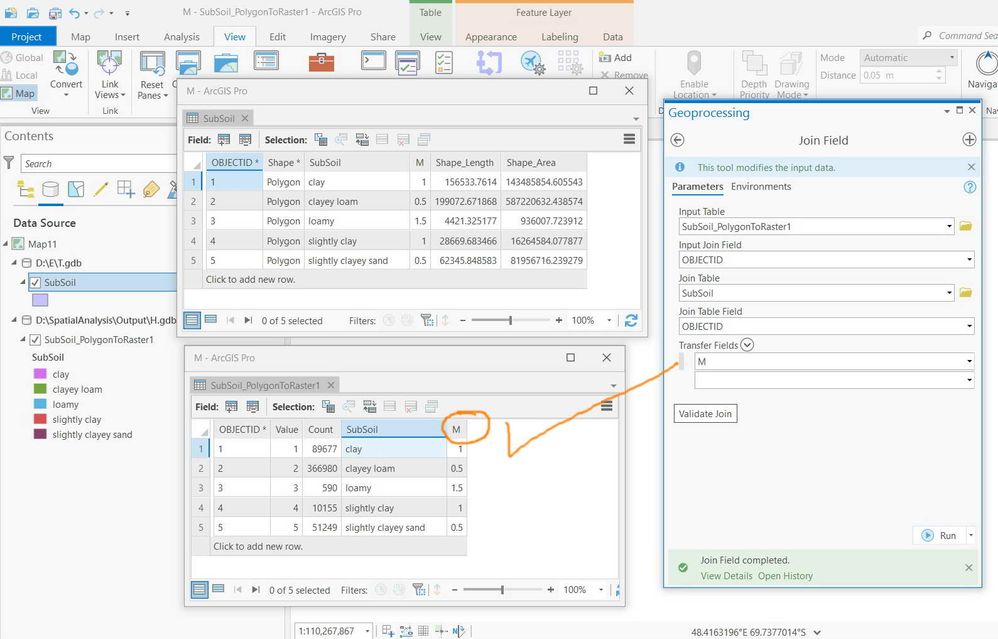998x639 pixels.
Task: Click List By Labeling icon
Action: click(x=151, y=189)
